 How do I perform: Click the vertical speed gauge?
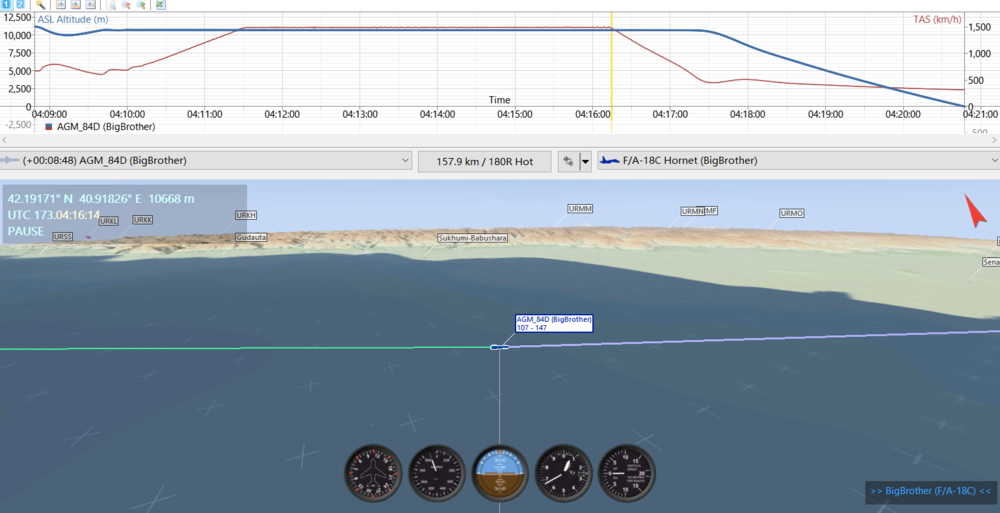coord(627,473)
